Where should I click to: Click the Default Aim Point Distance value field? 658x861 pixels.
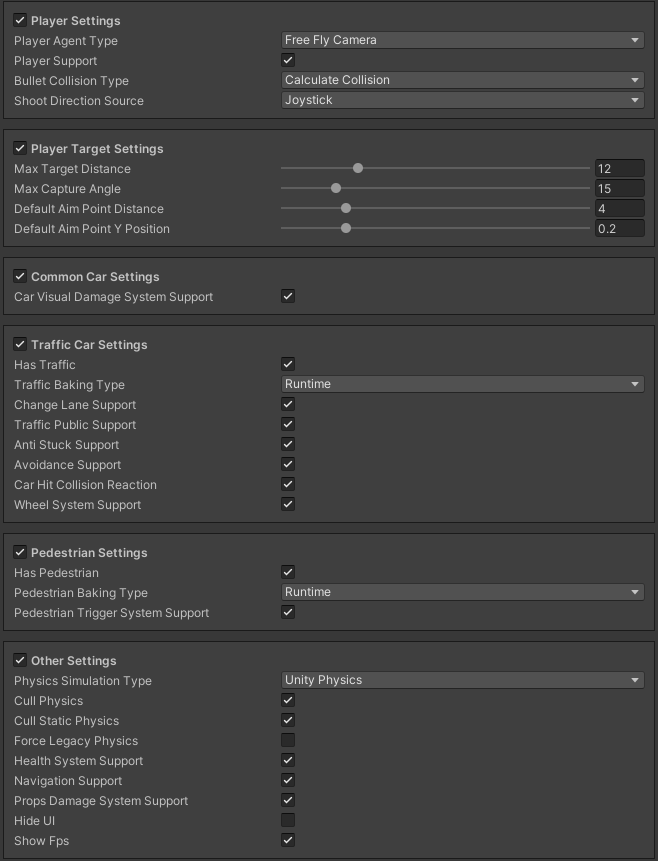click(x=620, y=209)
